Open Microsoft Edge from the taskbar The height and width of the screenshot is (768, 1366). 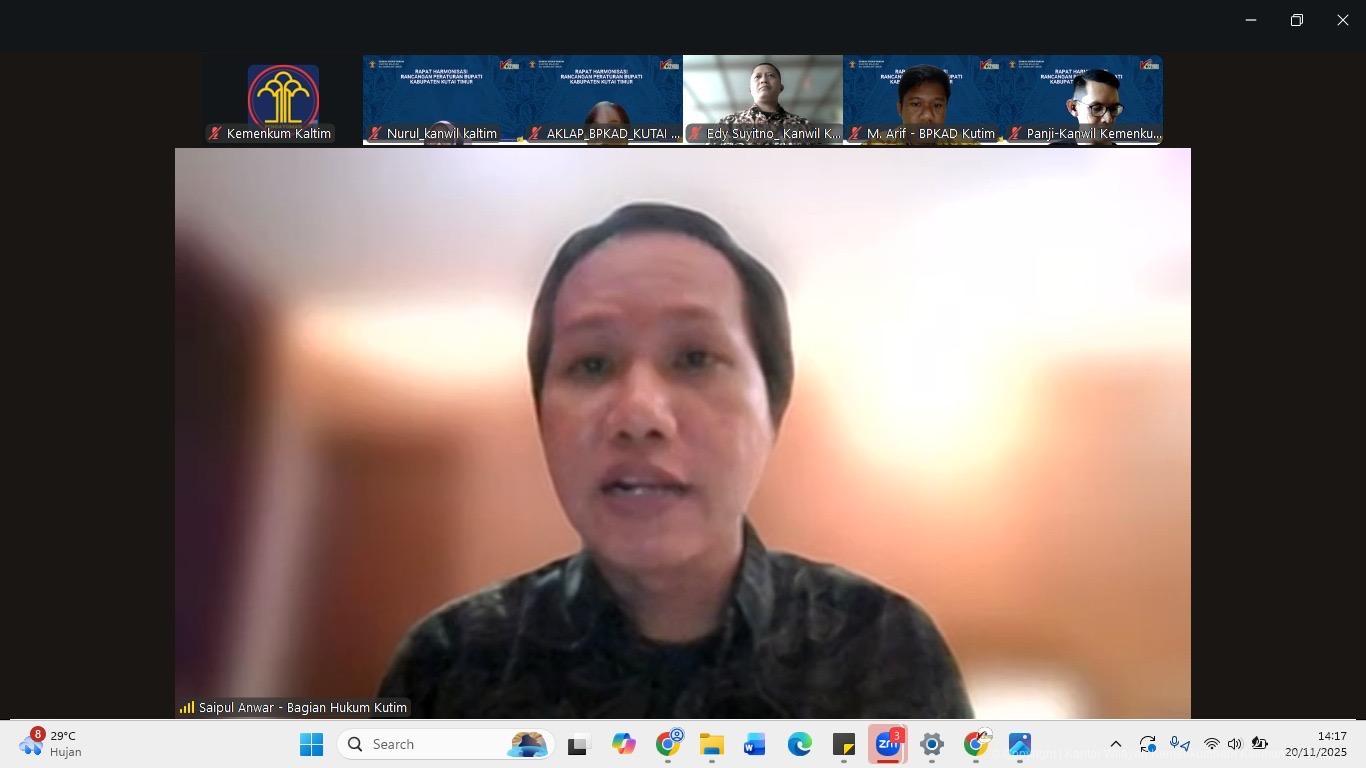[799, 744]
